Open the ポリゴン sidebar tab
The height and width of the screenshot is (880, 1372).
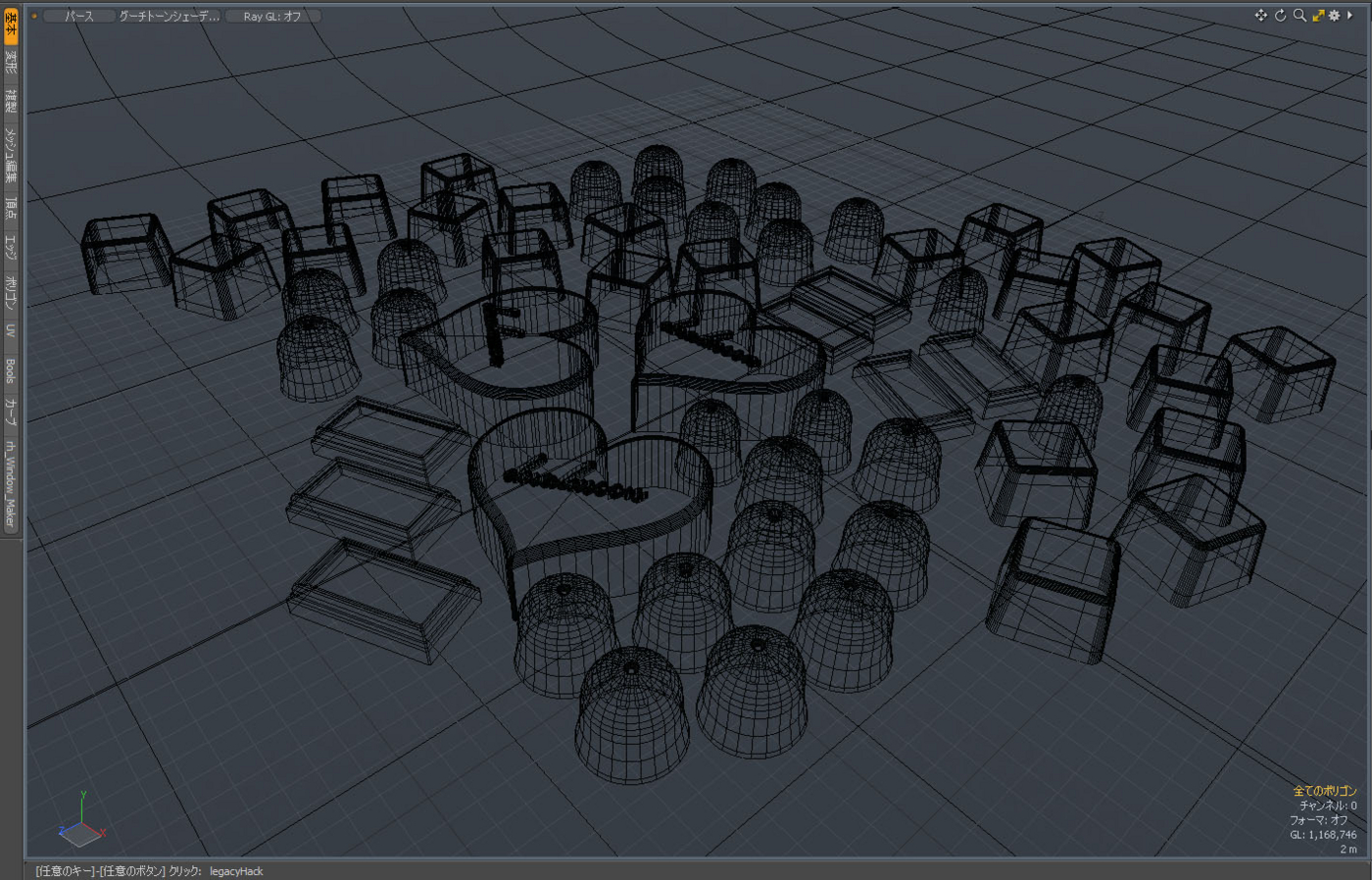[11, 293]
